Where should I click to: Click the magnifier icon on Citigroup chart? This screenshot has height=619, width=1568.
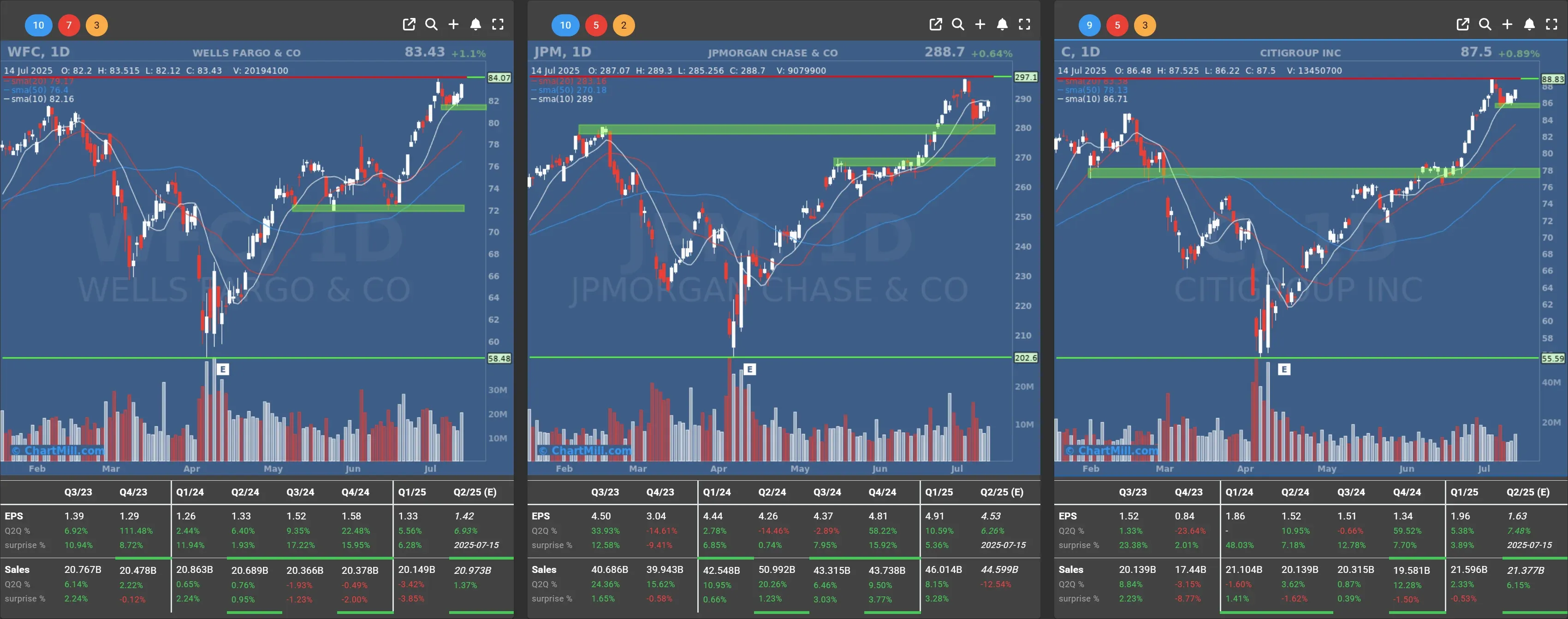tap(1485, 24)
